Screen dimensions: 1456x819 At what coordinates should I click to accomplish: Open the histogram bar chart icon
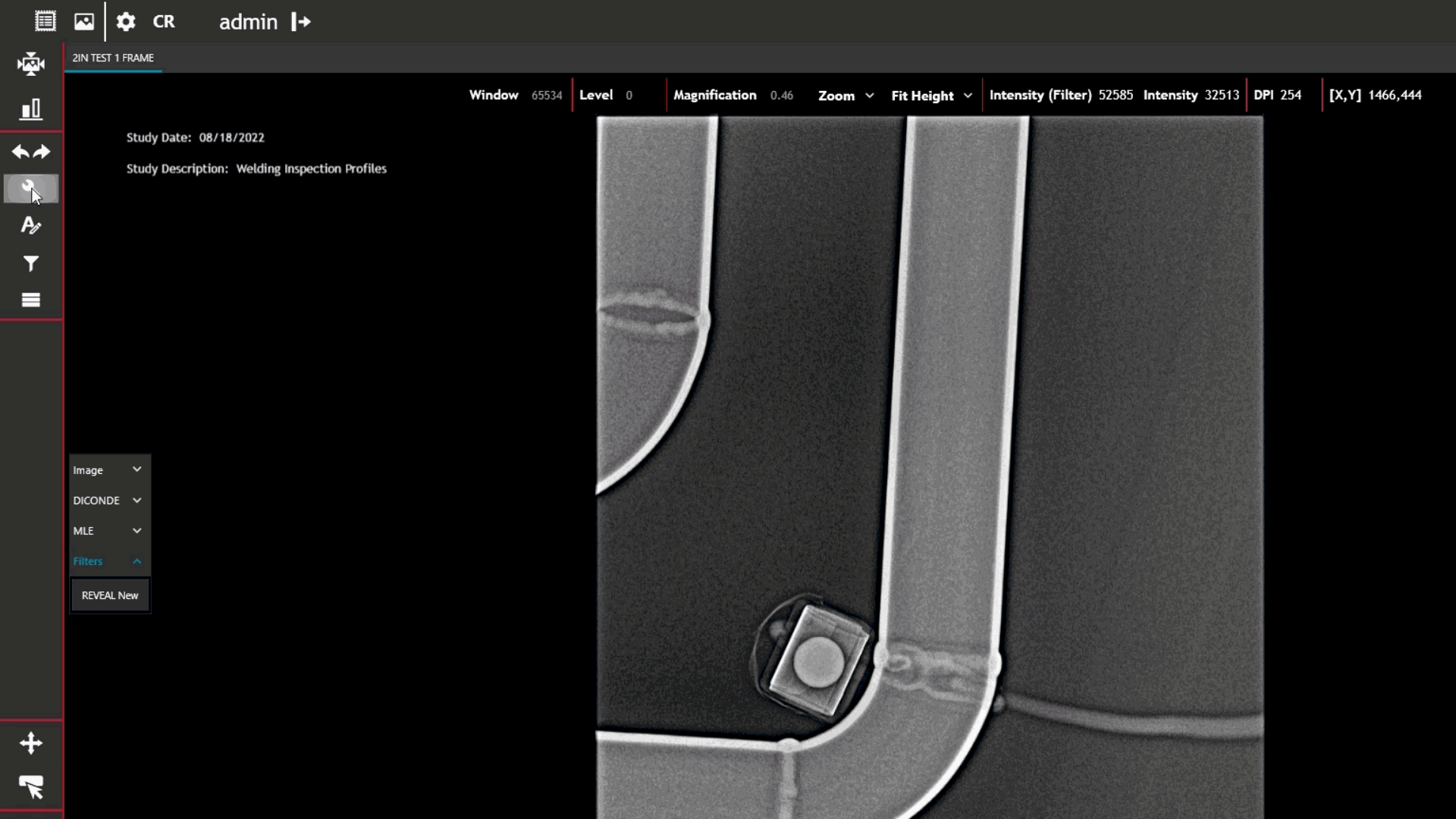coord(31,109)
